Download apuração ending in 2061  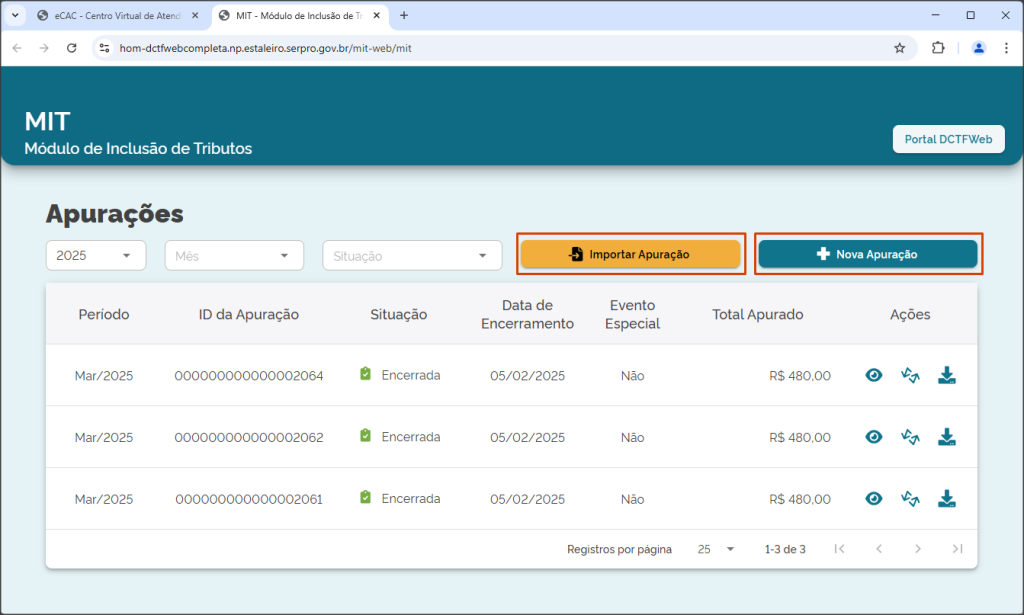point(947,499)
